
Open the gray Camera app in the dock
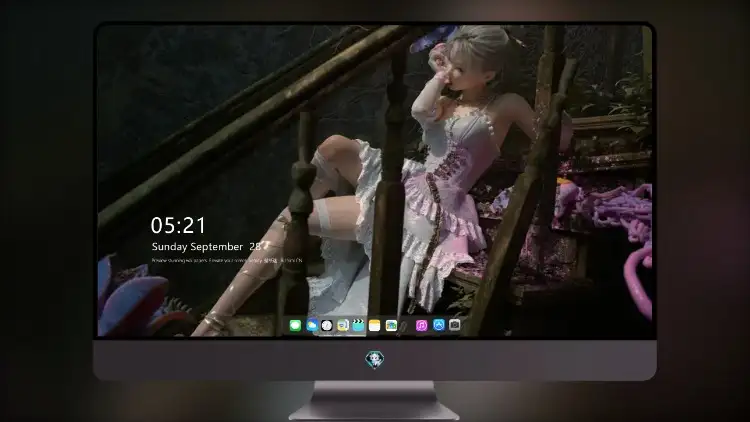(x=454, y=325)
